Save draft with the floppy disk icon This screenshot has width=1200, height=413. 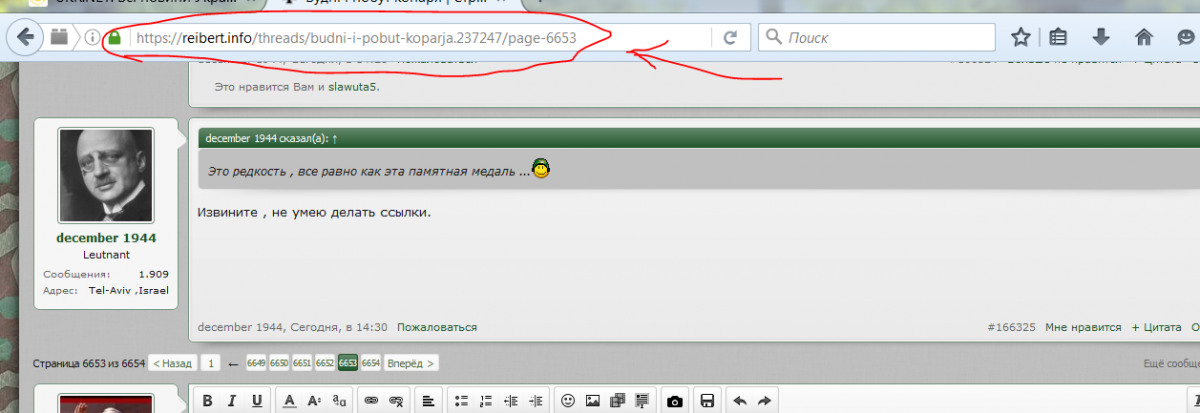click(707, 401)
